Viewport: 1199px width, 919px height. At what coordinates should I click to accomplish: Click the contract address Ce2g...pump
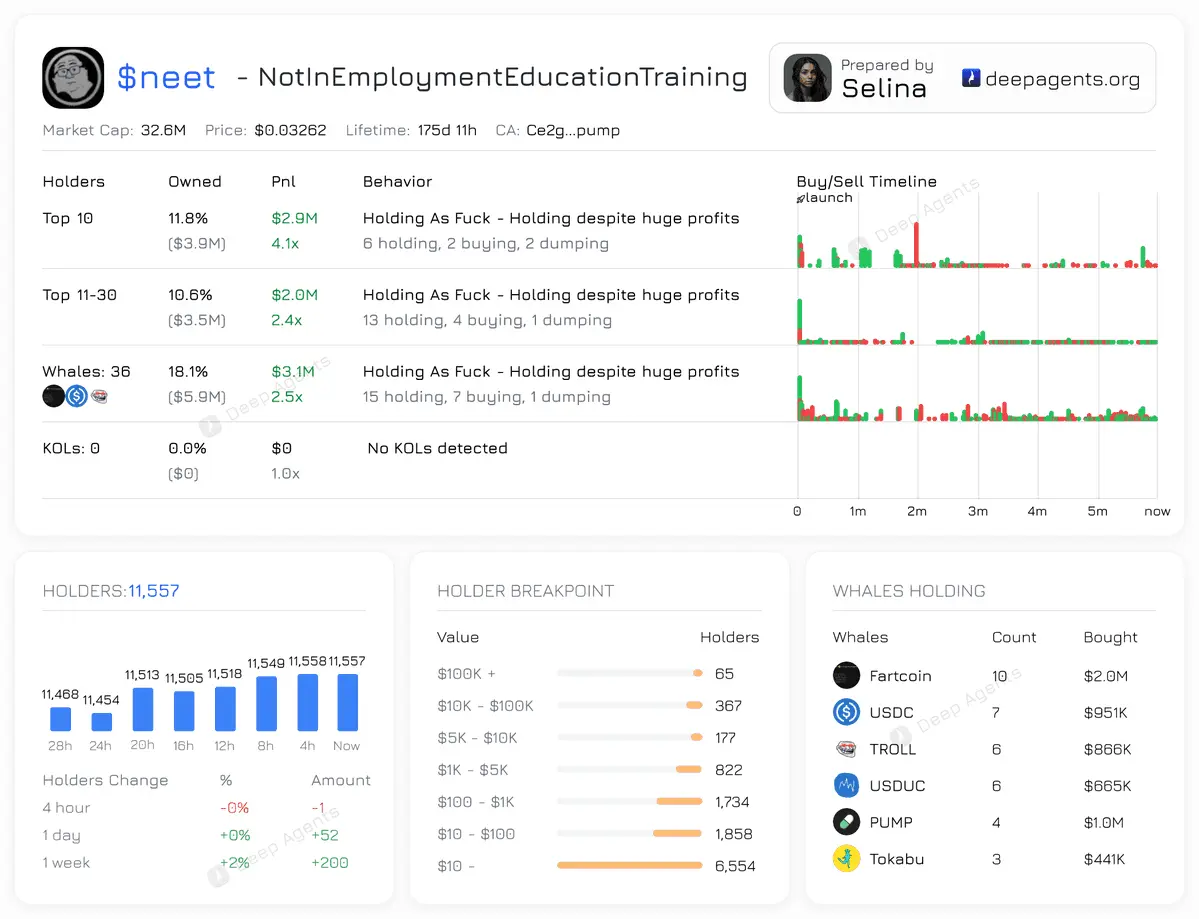[x=573, y=130]
